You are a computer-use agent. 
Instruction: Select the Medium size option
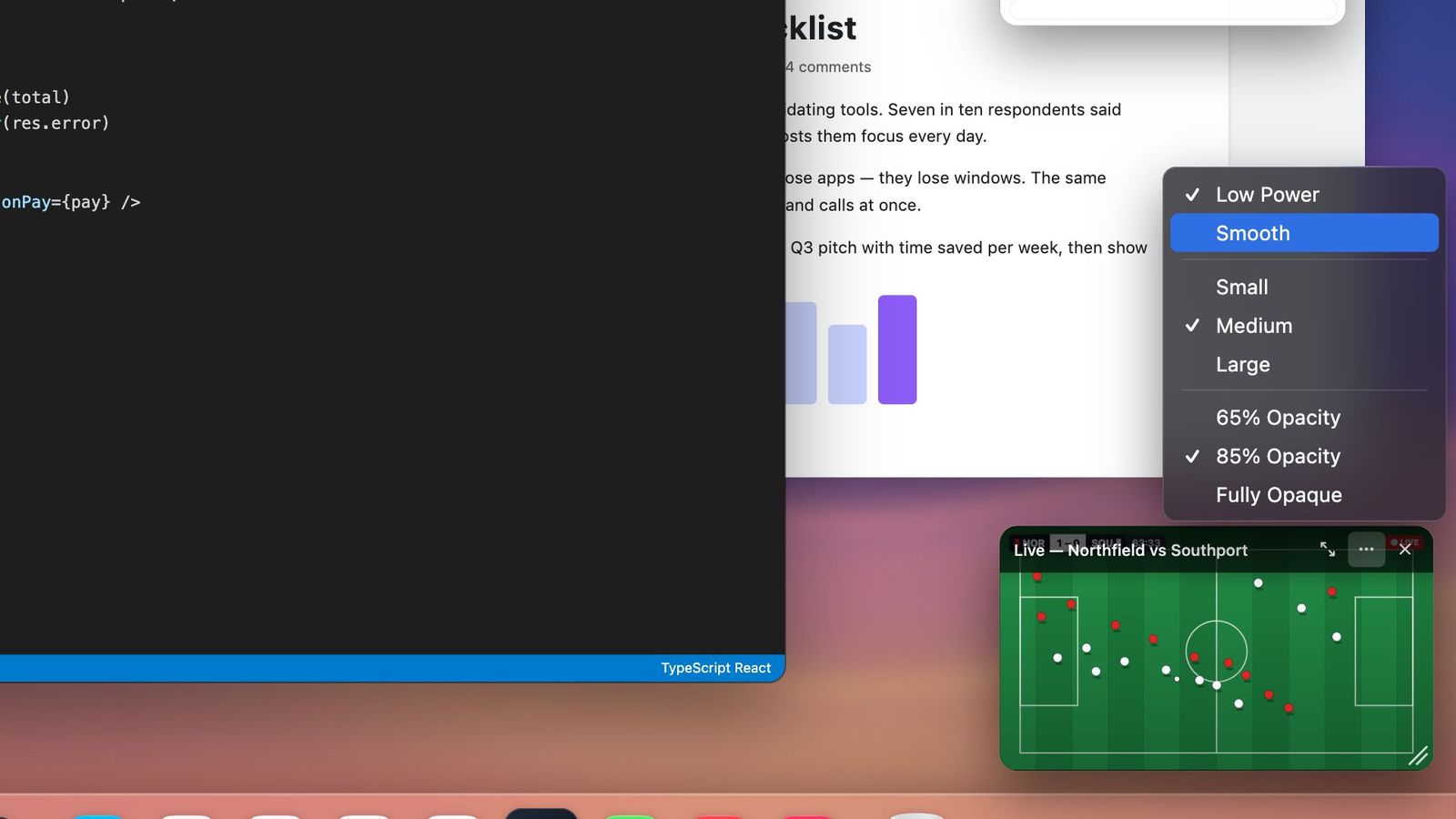click(1304, 326)
